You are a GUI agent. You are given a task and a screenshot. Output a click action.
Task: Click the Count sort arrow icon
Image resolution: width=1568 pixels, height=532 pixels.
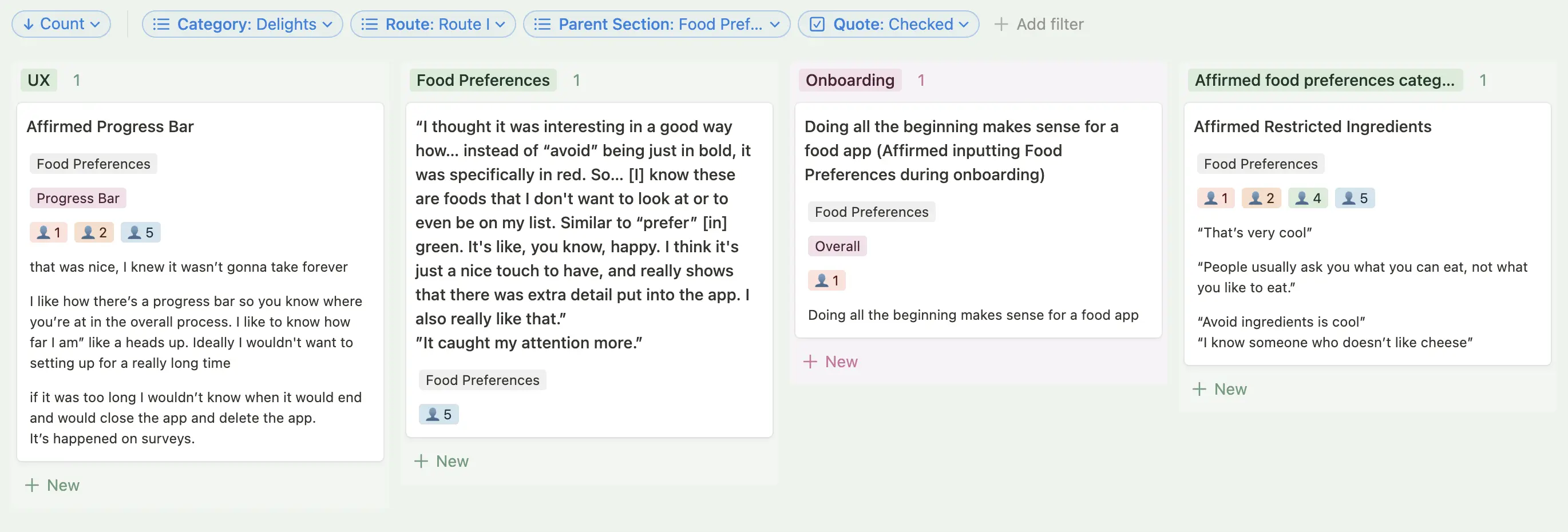[28, 25]
